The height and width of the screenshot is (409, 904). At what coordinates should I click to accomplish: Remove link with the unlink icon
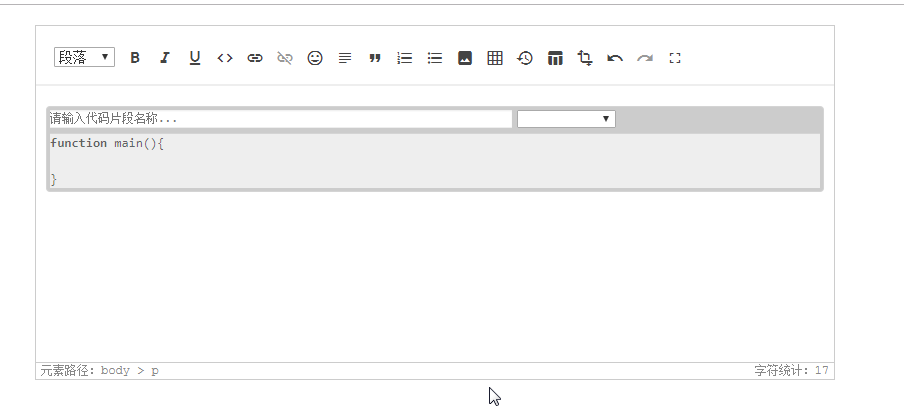point(285,58)
